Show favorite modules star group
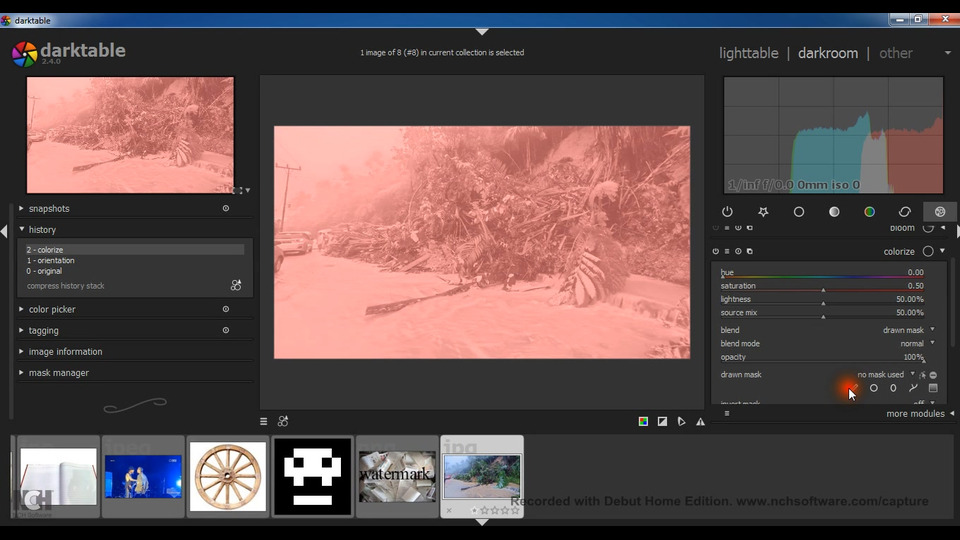 pyautogui.click(x=763, y=212)
